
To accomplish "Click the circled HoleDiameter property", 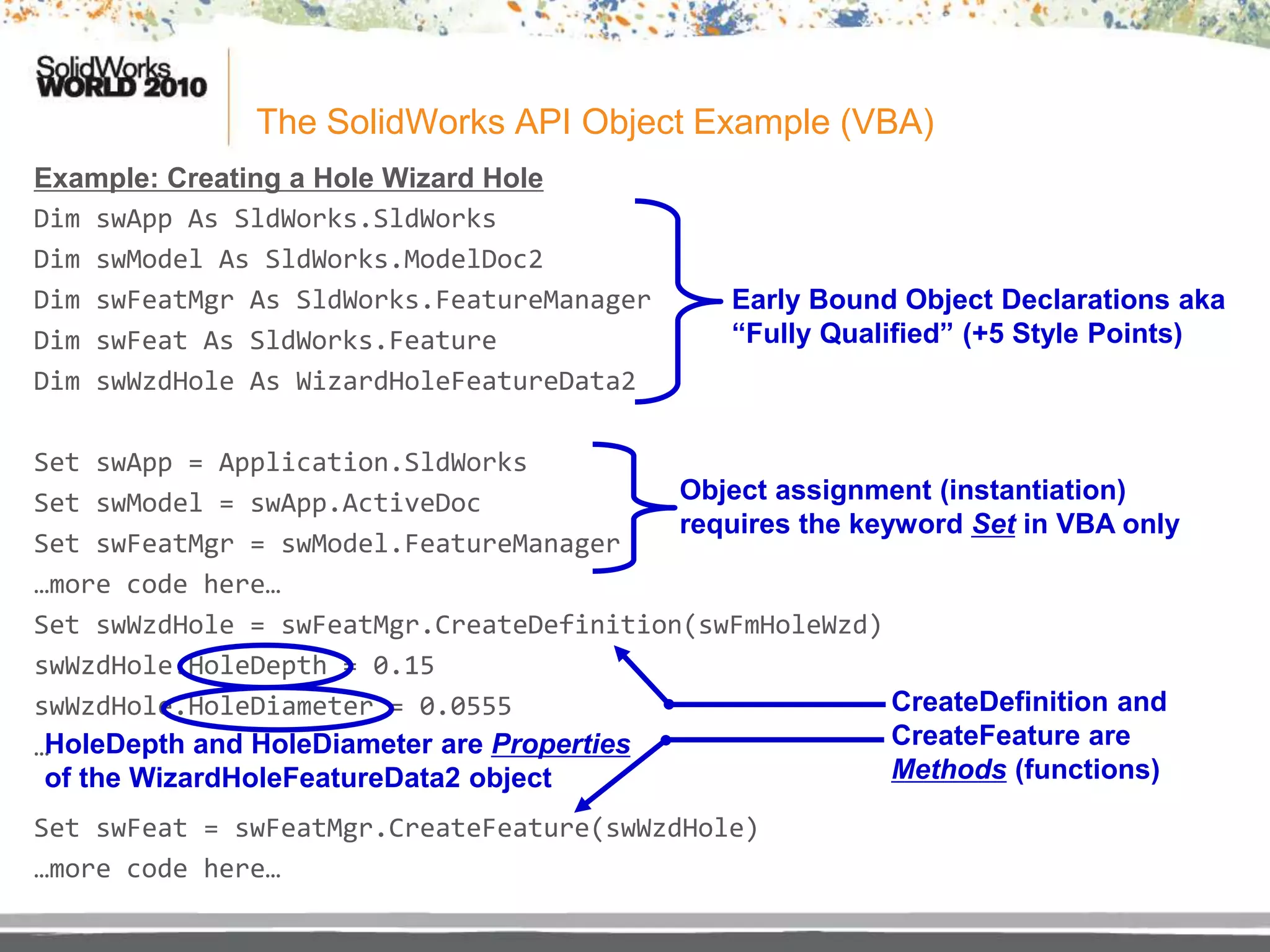I will [280, 707].
